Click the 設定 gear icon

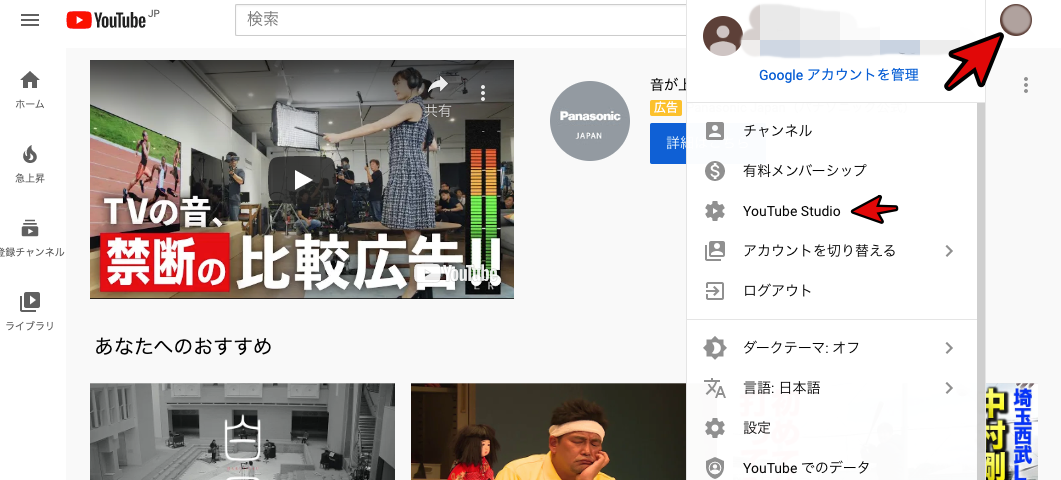[715, 428]
